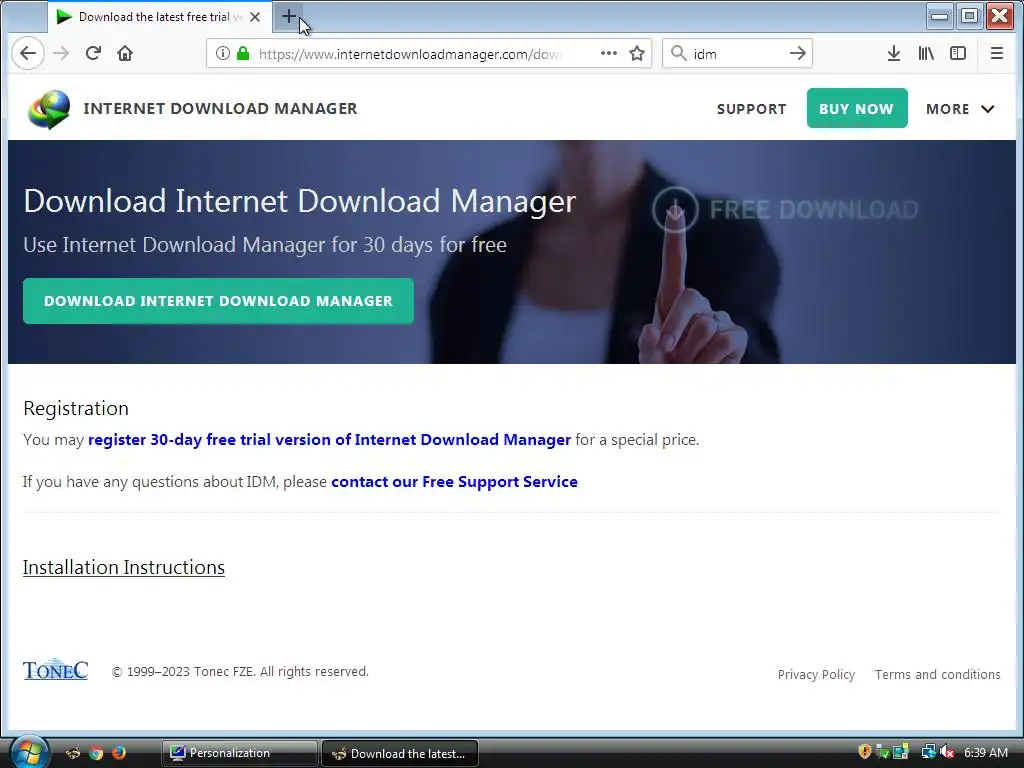Click the Internet Download Manager globe logo
This screenshot has width=1024, height=768.
49,109
